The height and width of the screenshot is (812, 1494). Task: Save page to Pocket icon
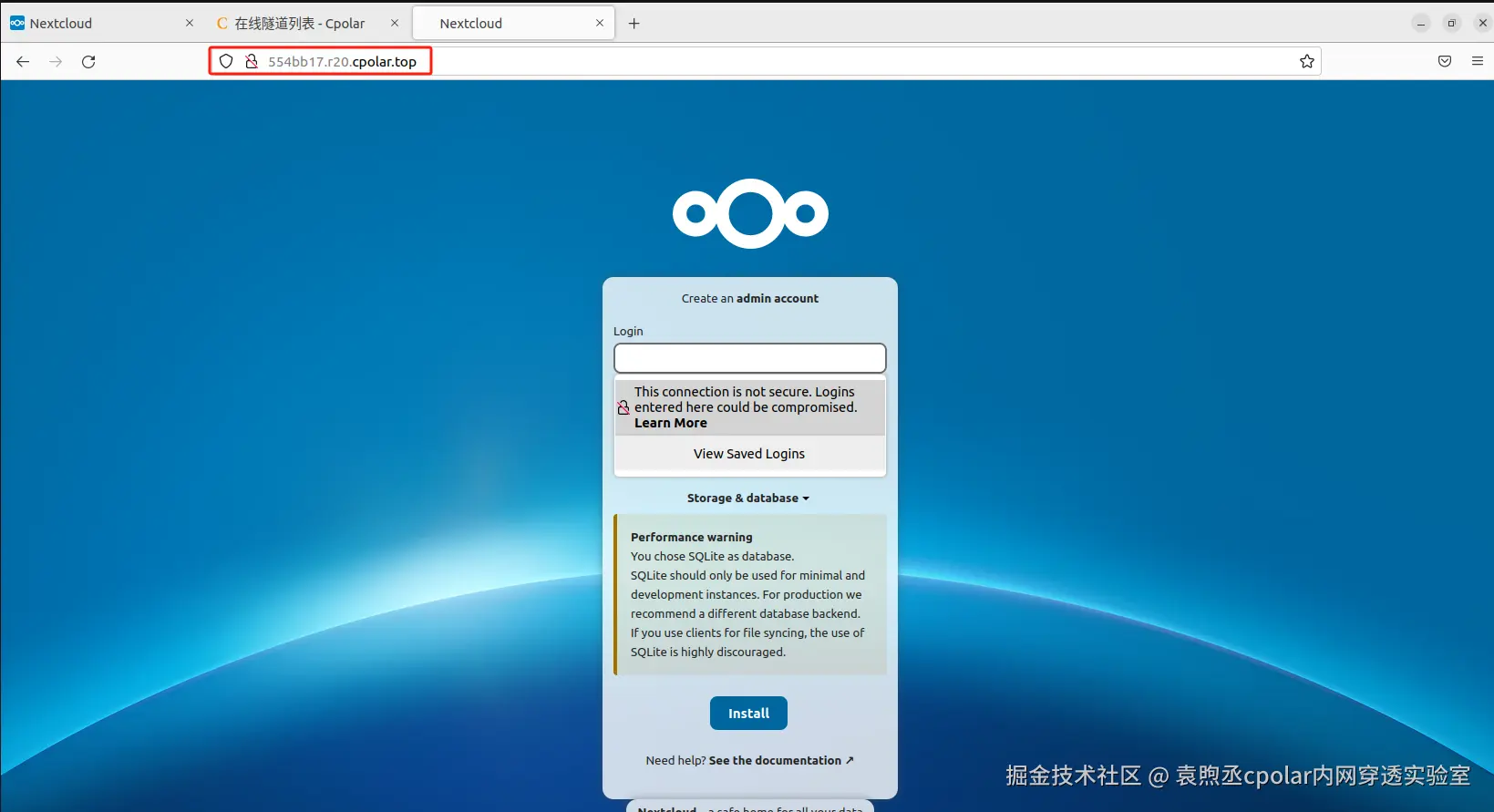tap(1445, 61)
